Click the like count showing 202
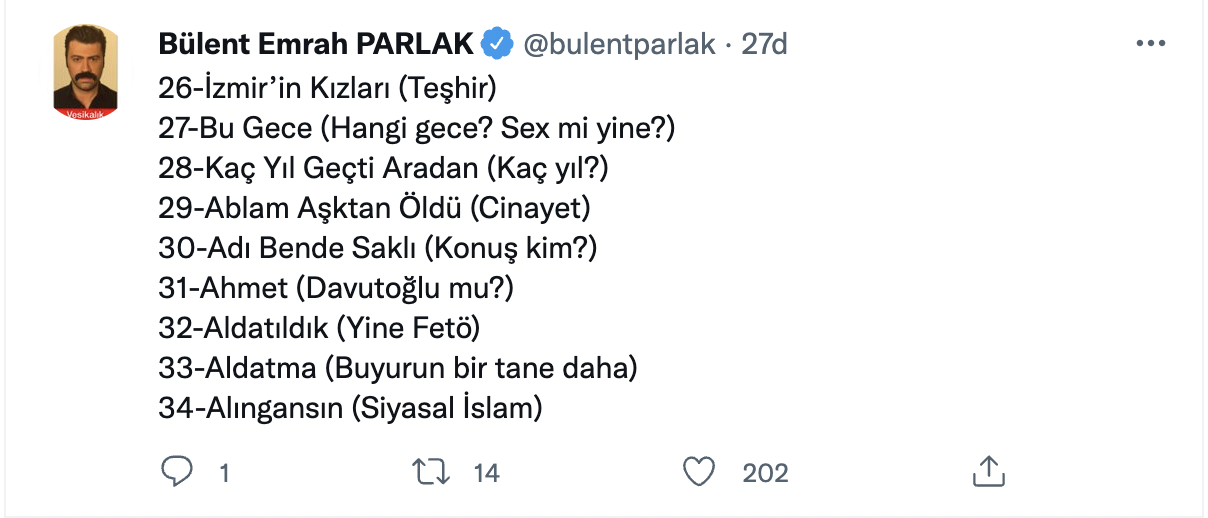The image size is (1208, 518). point(765,472)
